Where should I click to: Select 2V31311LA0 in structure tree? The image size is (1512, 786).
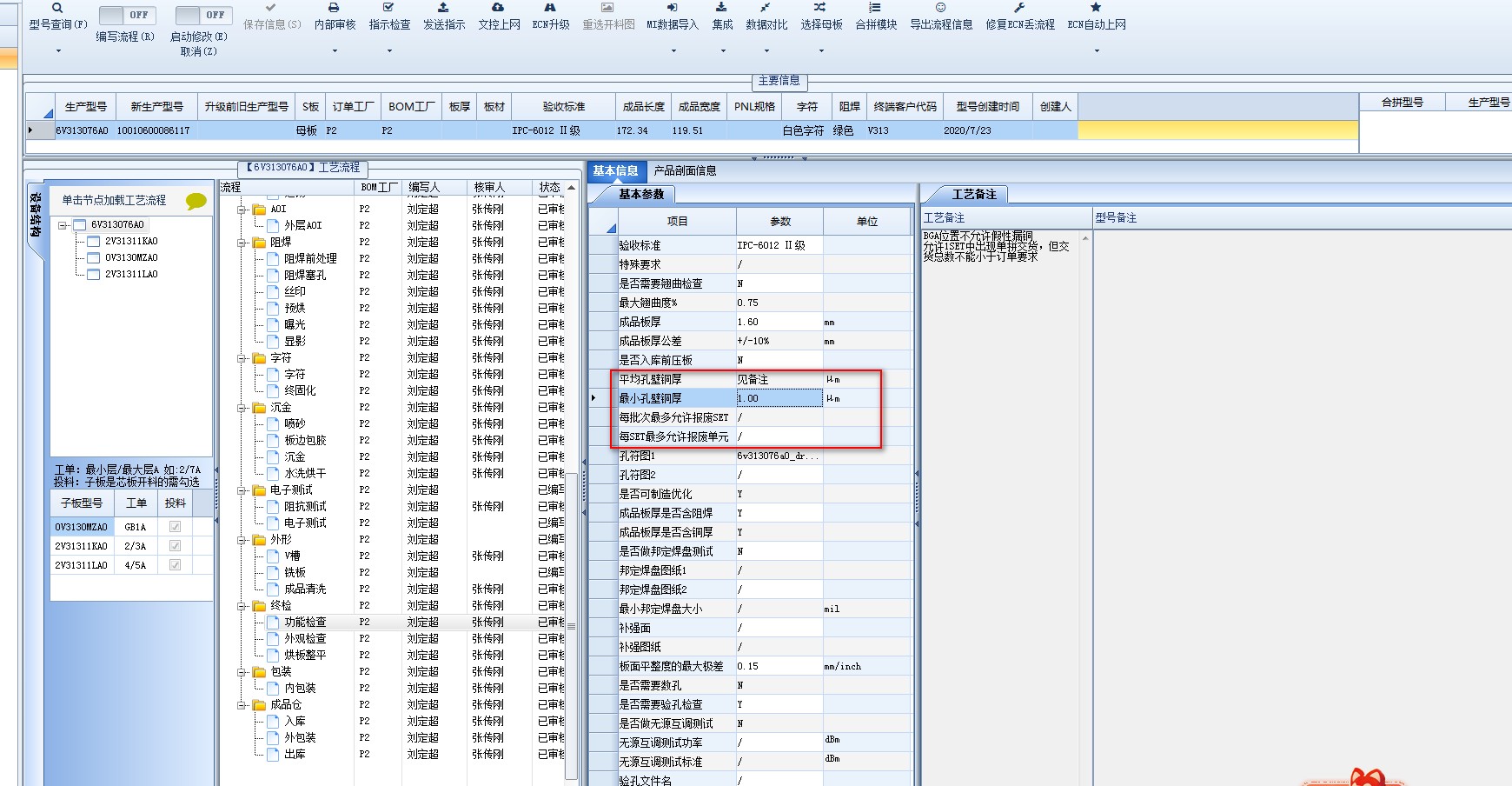(x=131, y=275)
